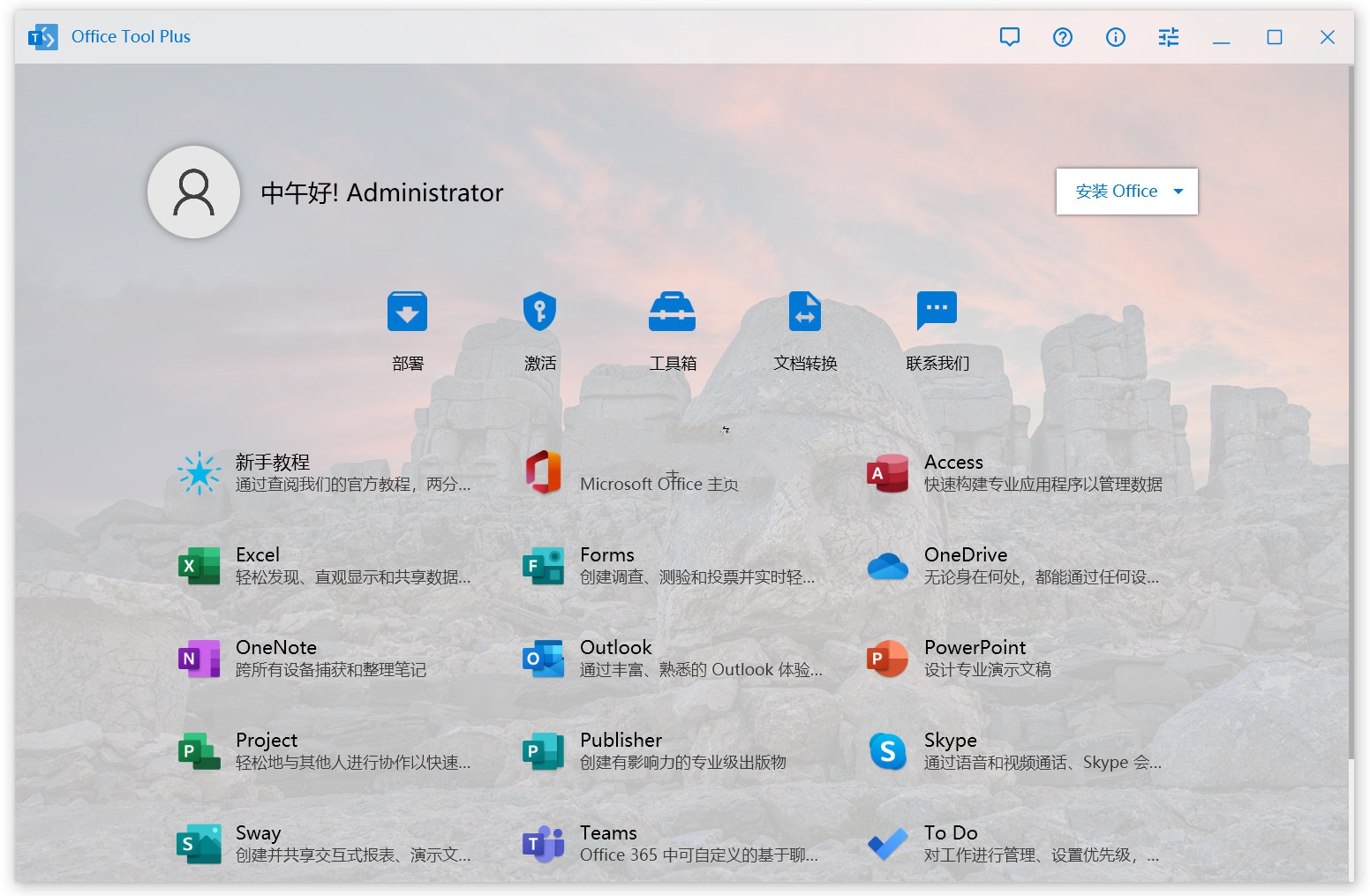
Task: Open the Access title link
Action: (953, 462)
